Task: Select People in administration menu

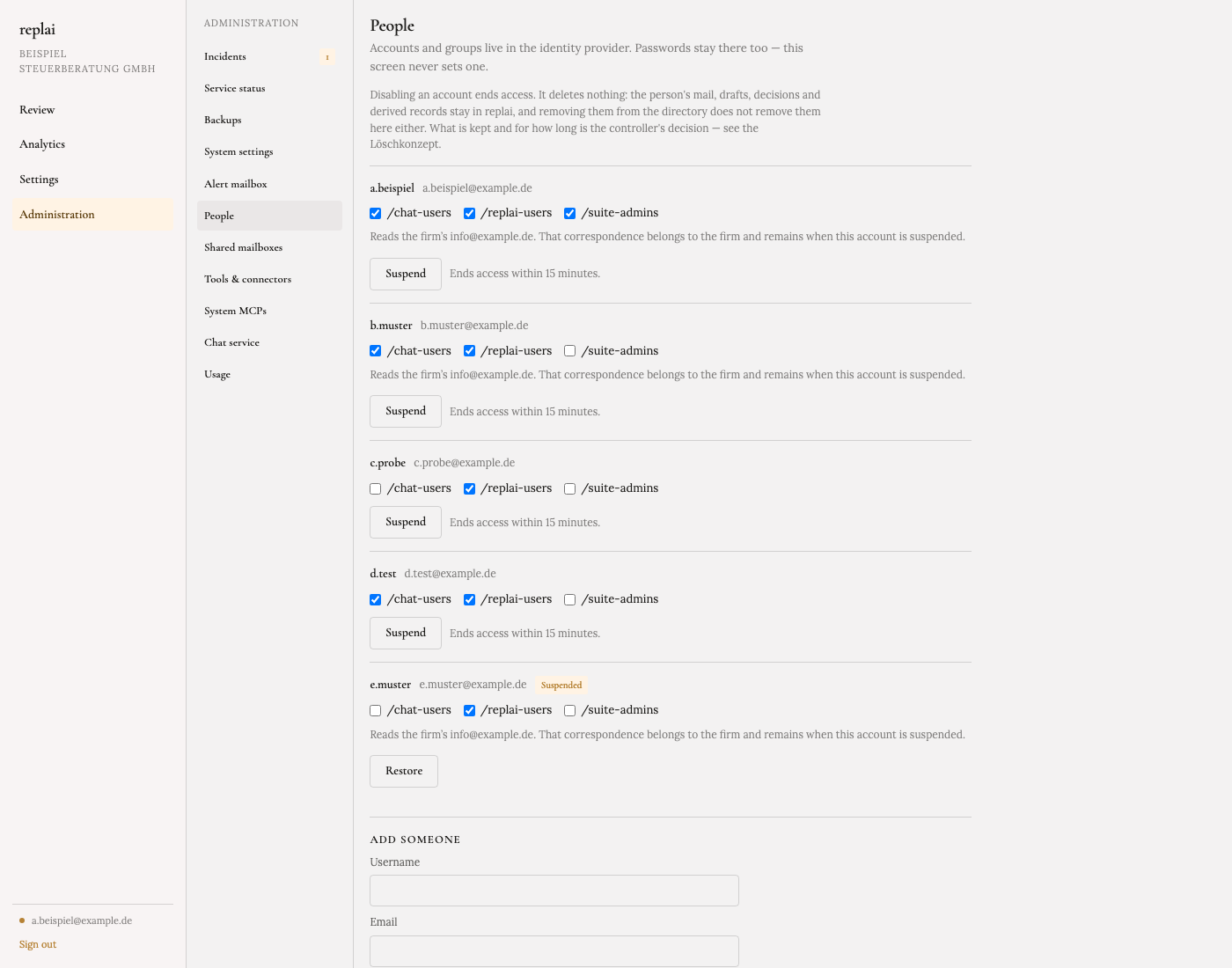Action: click(269, 216)
